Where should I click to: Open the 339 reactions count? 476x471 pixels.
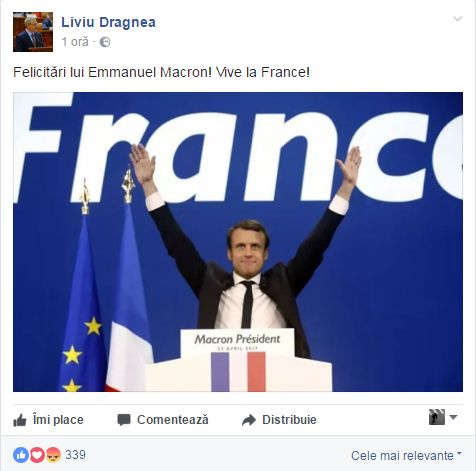[x=75, y=455]
